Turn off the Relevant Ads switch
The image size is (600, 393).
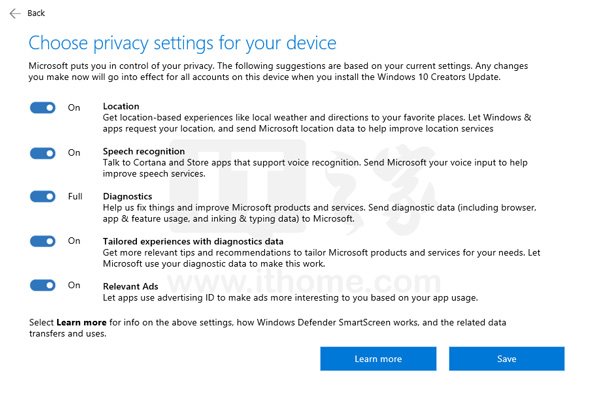click(x=43, y=285)
